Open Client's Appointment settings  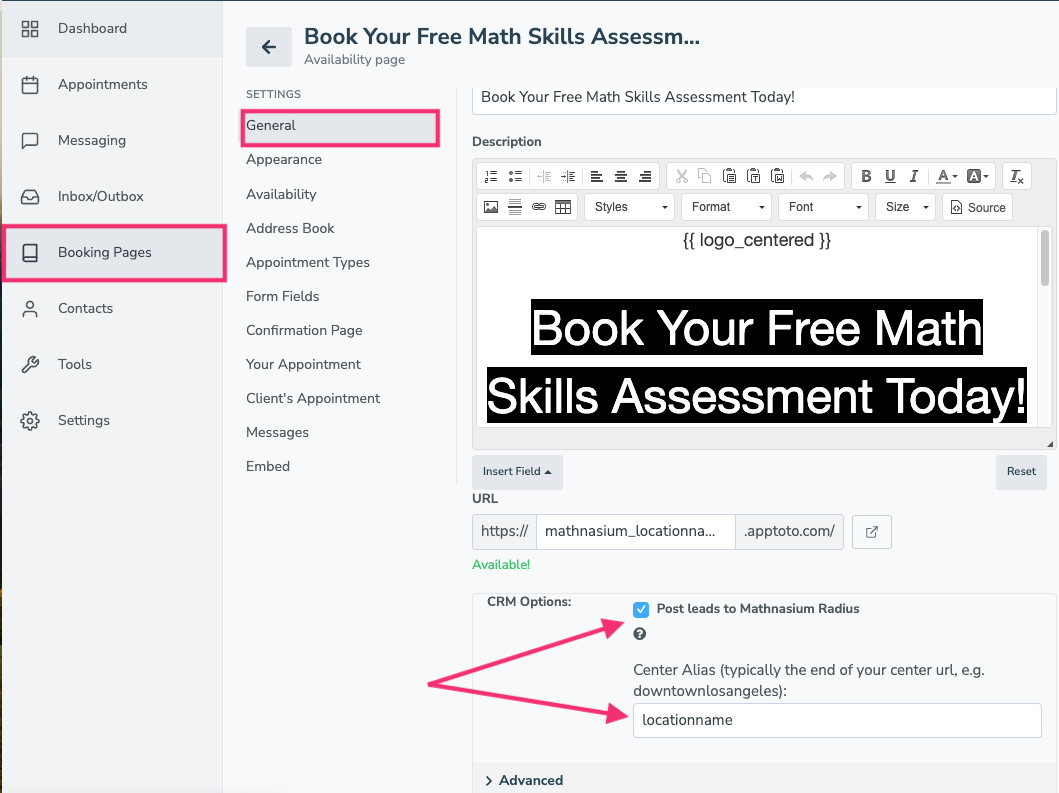point(313,398)
